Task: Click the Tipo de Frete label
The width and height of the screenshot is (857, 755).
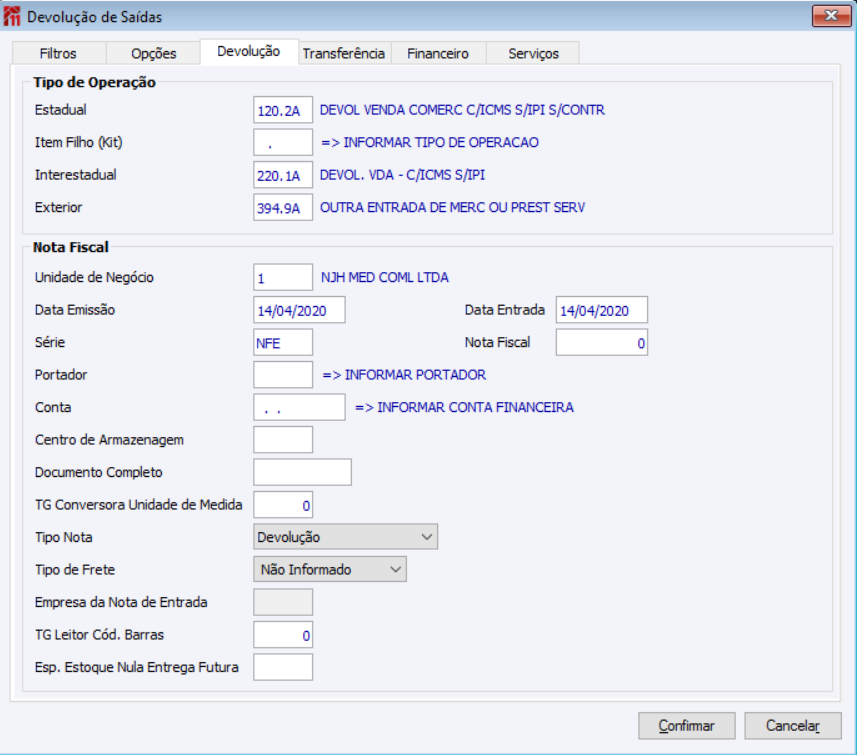Action: 75,570
